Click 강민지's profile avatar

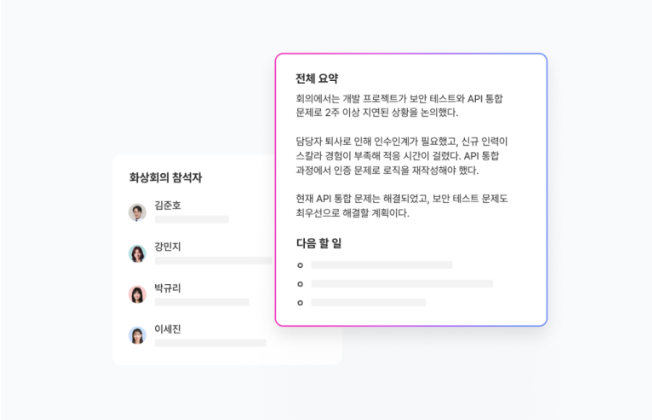(x=137, y=254)
